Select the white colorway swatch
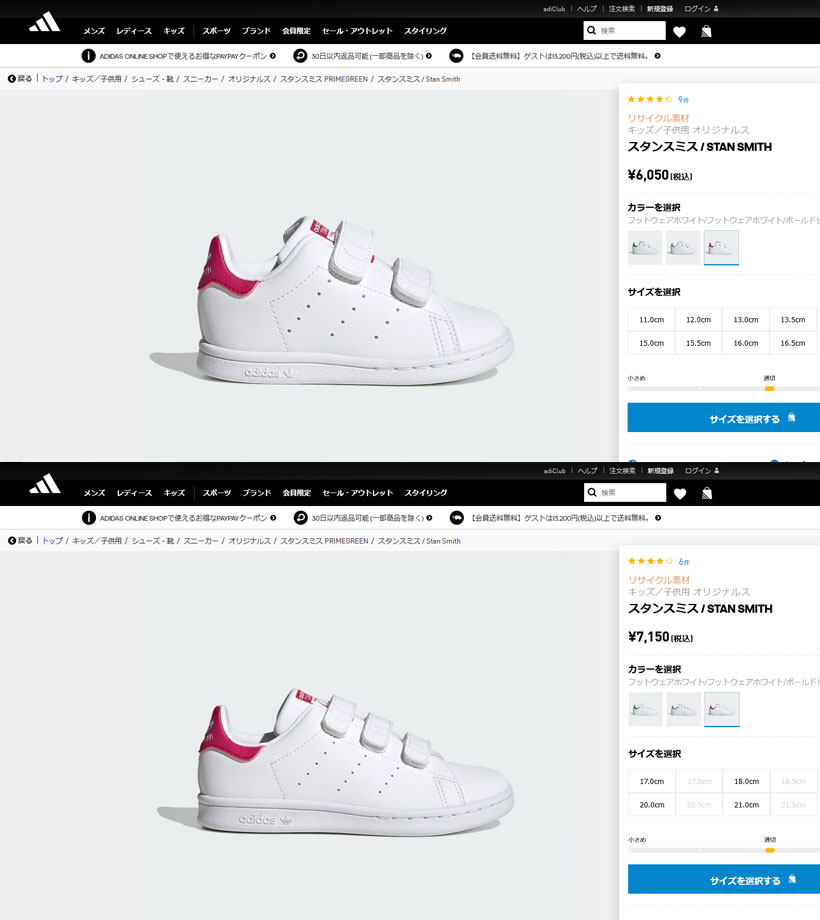The height and width of the screenshot is (920, 820). 722,246
